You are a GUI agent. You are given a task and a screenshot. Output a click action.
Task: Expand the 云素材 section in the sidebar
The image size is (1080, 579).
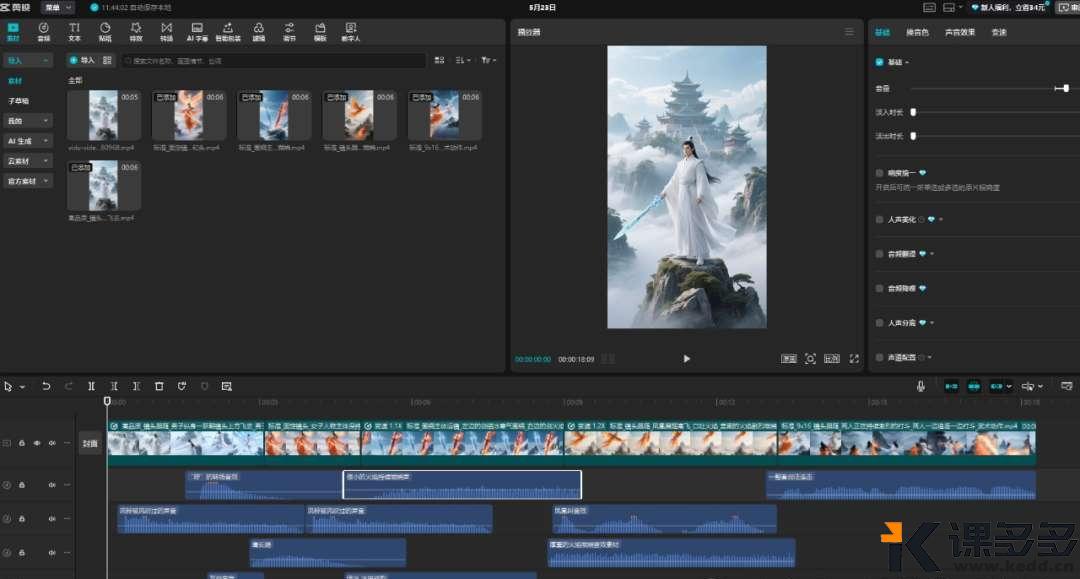28,161
